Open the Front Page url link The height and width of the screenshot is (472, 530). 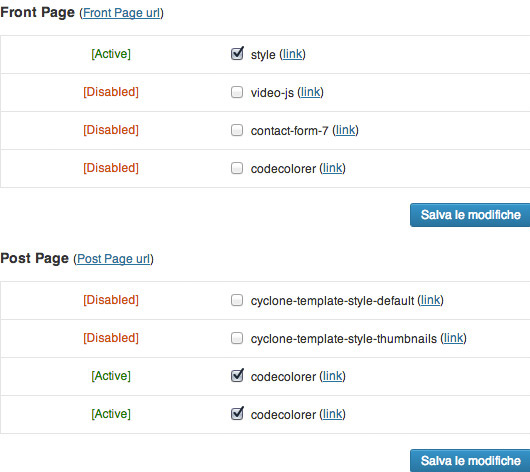click(x=121, y=13)
